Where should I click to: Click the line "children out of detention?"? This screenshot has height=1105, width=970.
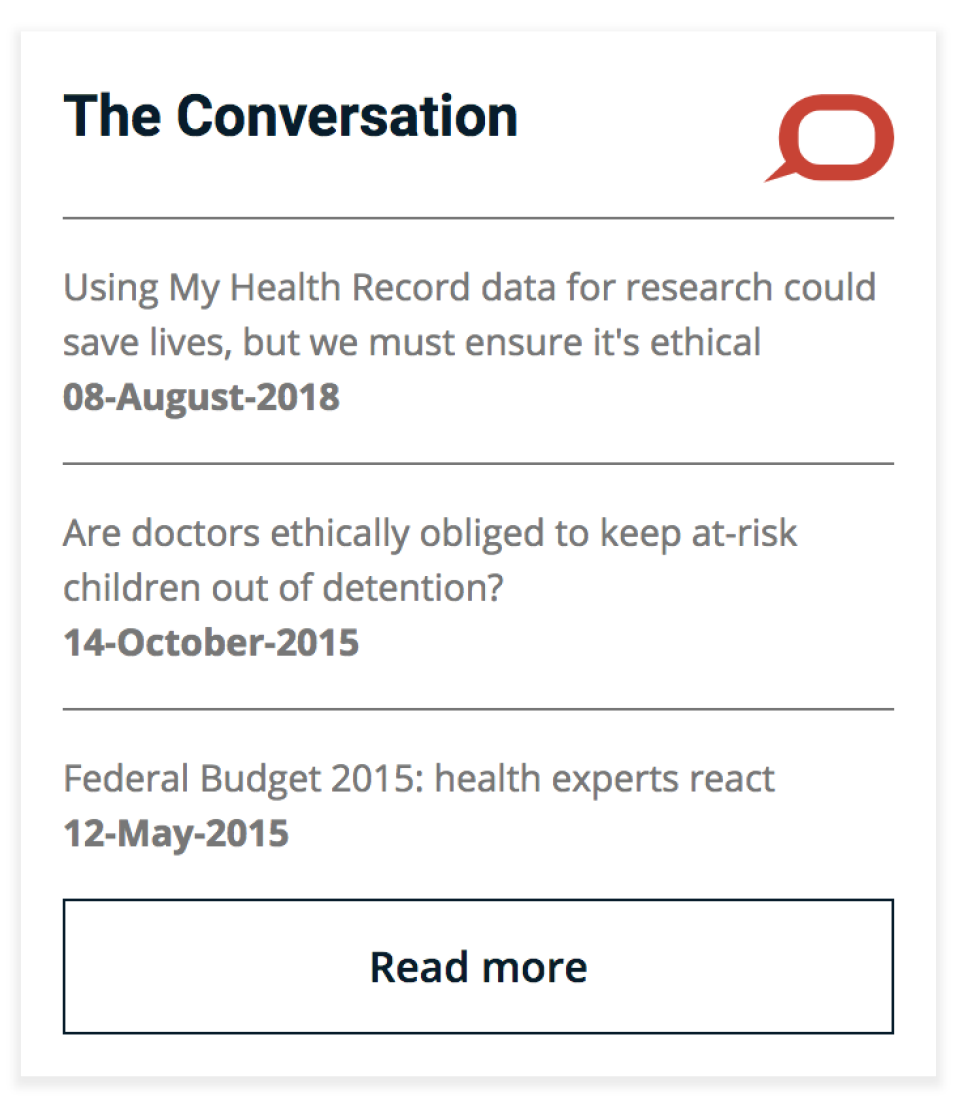pos(282,588)
